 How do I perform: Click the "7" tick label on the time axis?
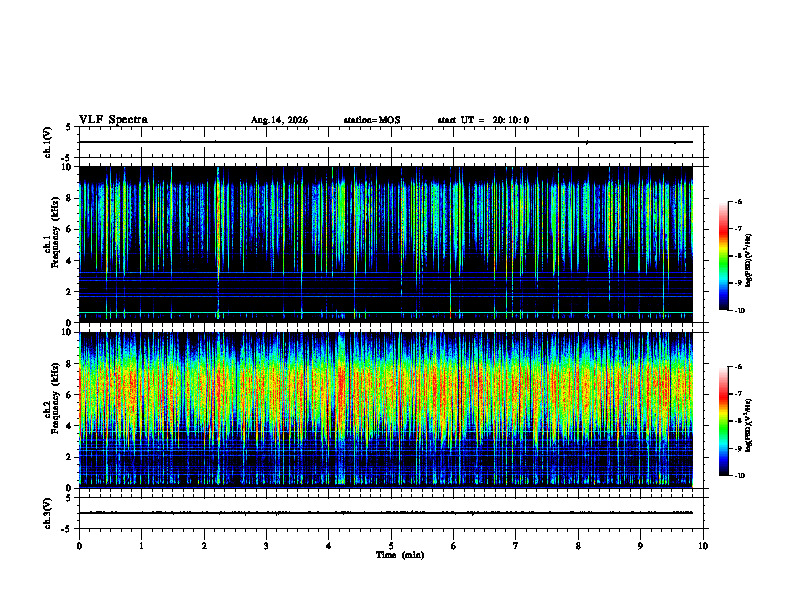(x=516, y=546)
